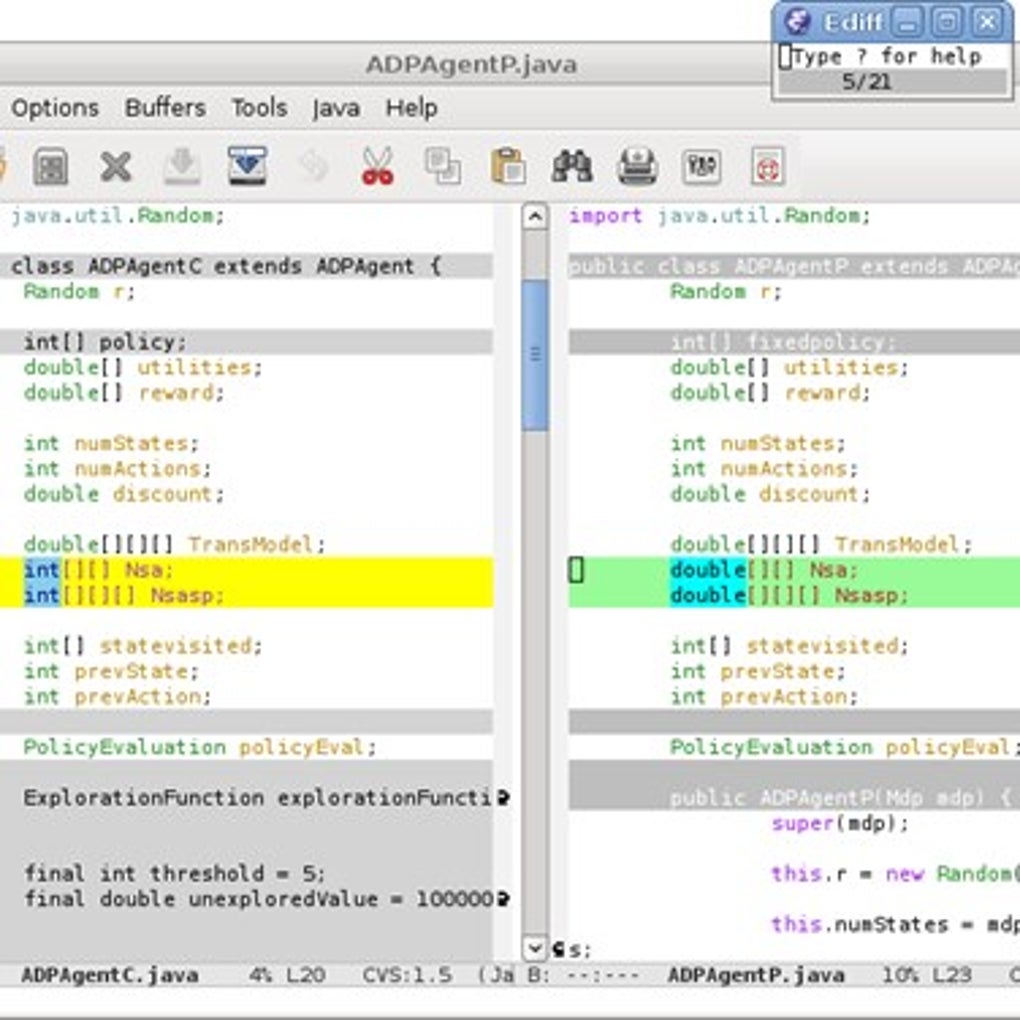Click the grayed Undo toolbar icon

[313, 167]
